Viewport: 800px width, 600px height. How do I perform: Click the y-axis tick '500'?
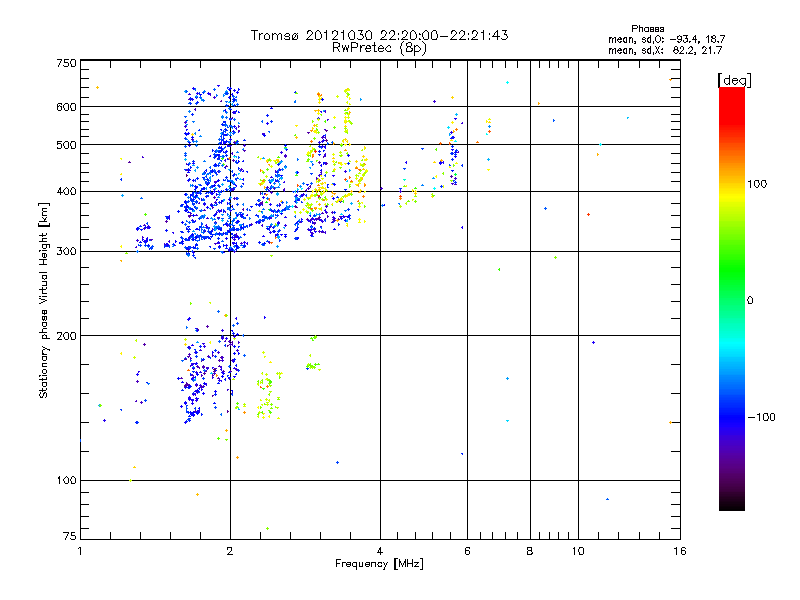67,145
